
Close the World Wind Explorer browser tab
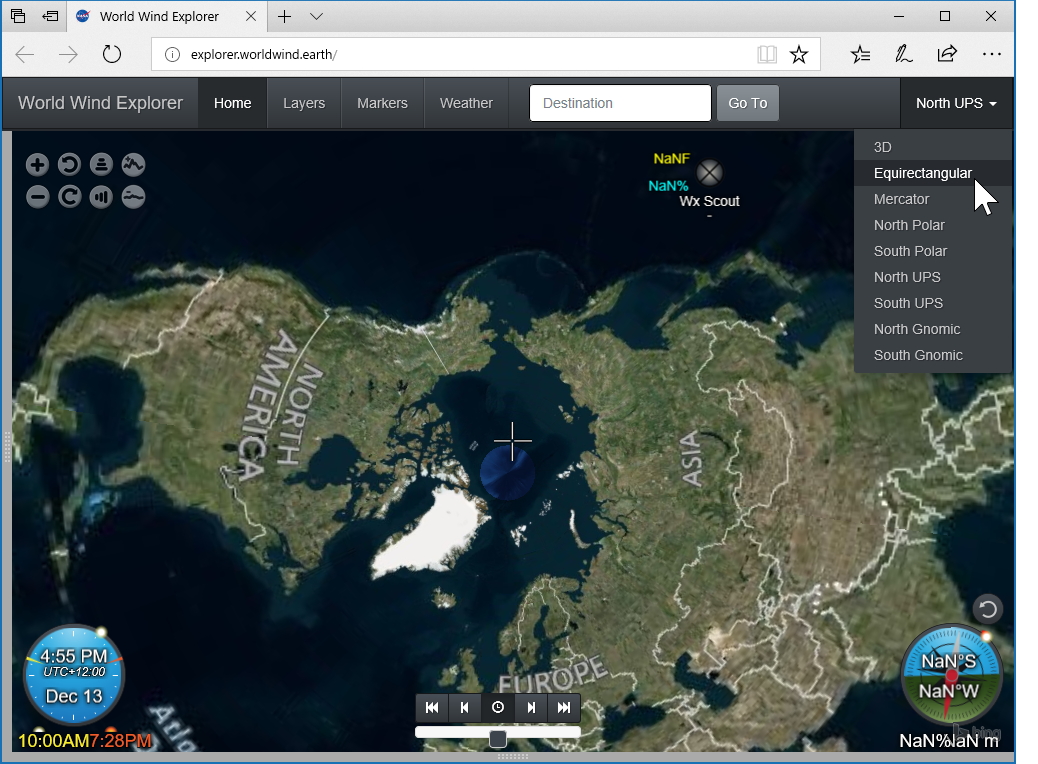tap(251, 17)
